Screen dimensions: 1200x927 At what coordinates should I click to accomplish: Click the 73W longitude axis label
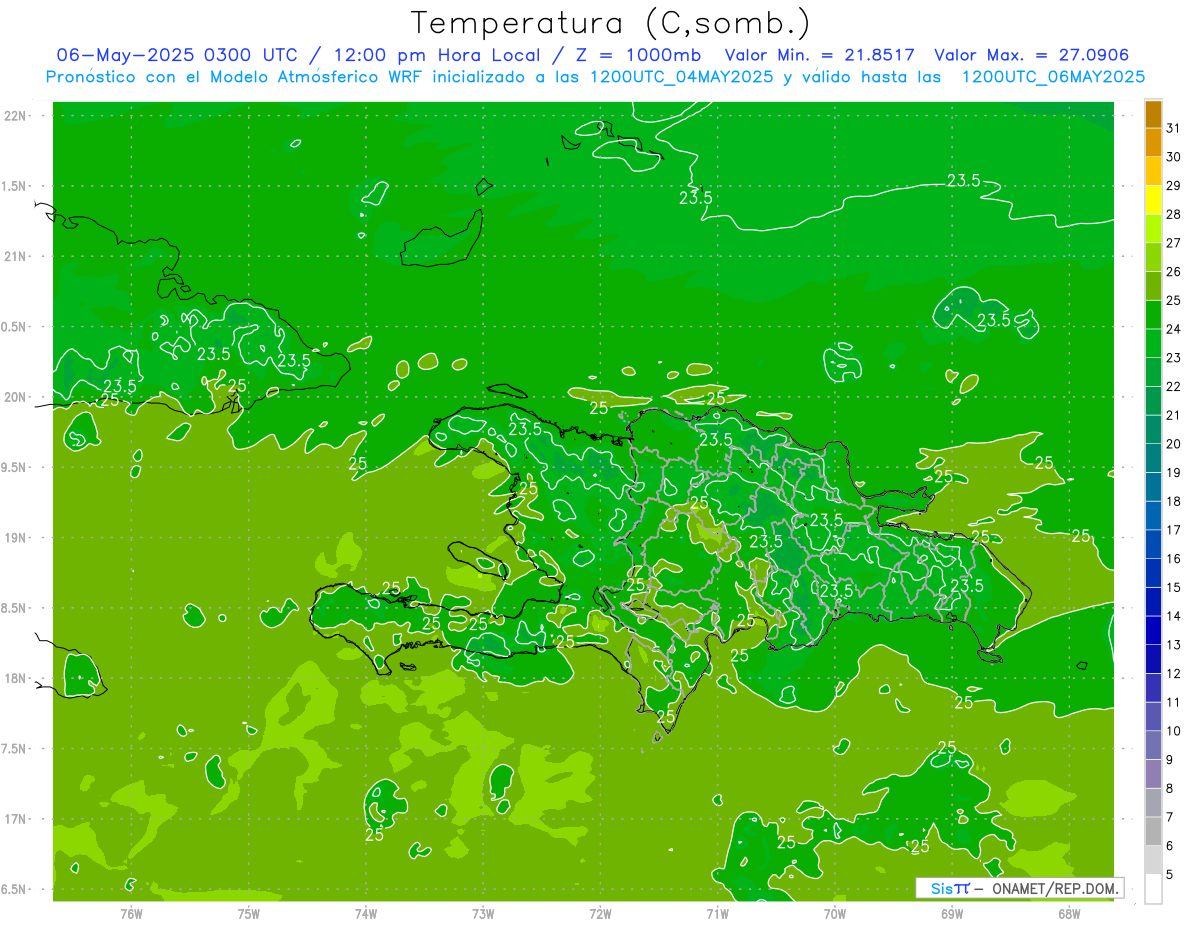click(483, 913)
